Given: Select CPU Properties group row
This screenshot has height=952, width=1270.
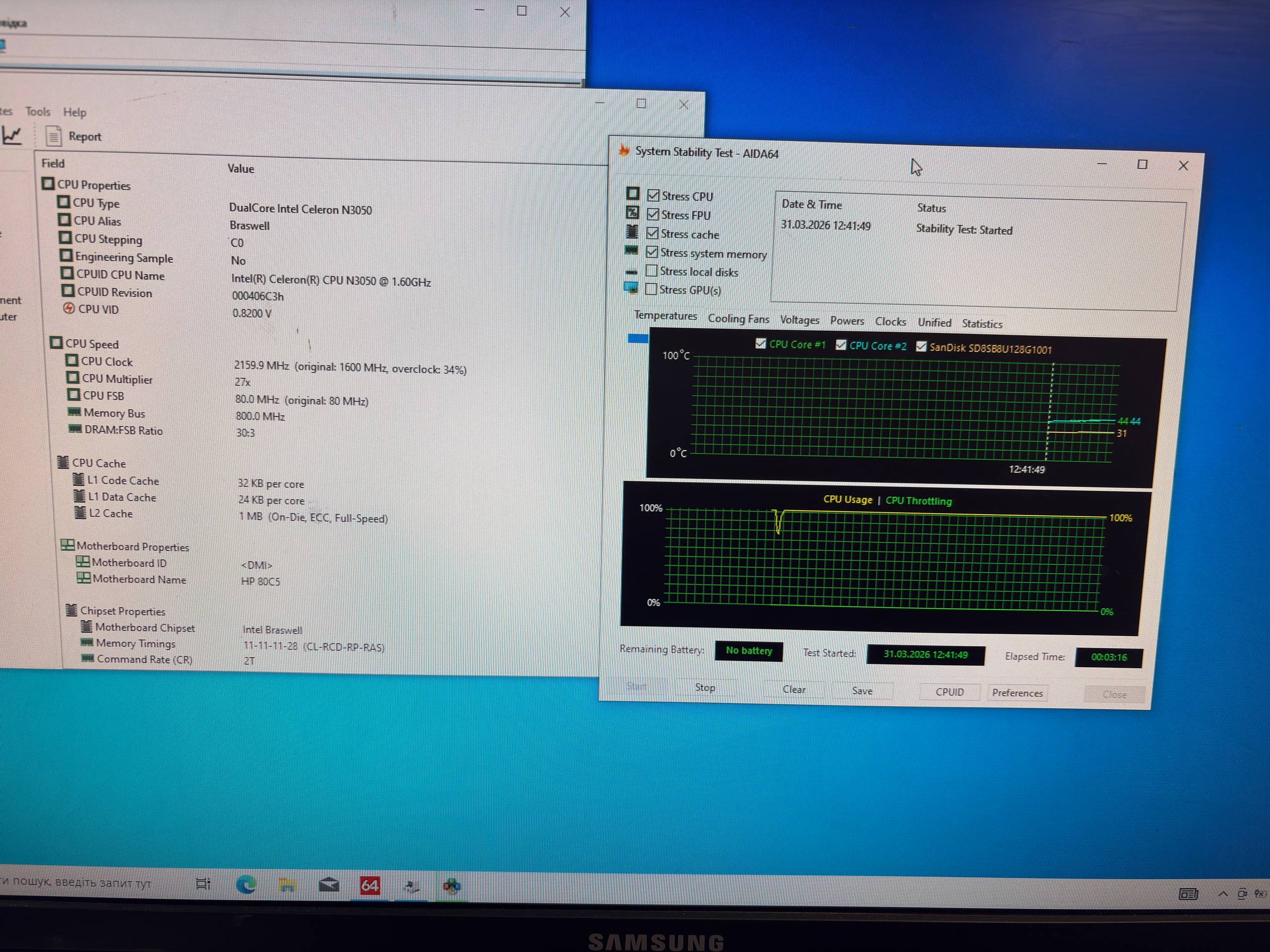Looking at the screenshot, I should coord(94,185).
